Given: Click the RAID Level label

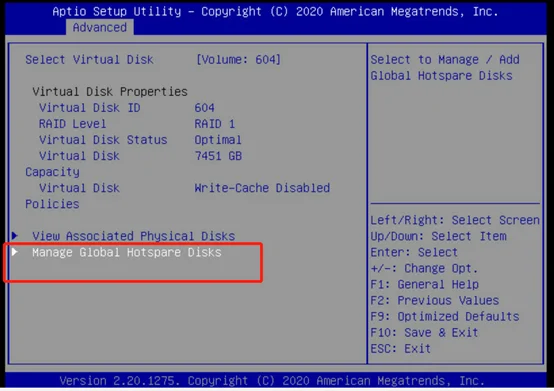Looking at the screenshot, I should pyautogui.click(x=72, y=124).
